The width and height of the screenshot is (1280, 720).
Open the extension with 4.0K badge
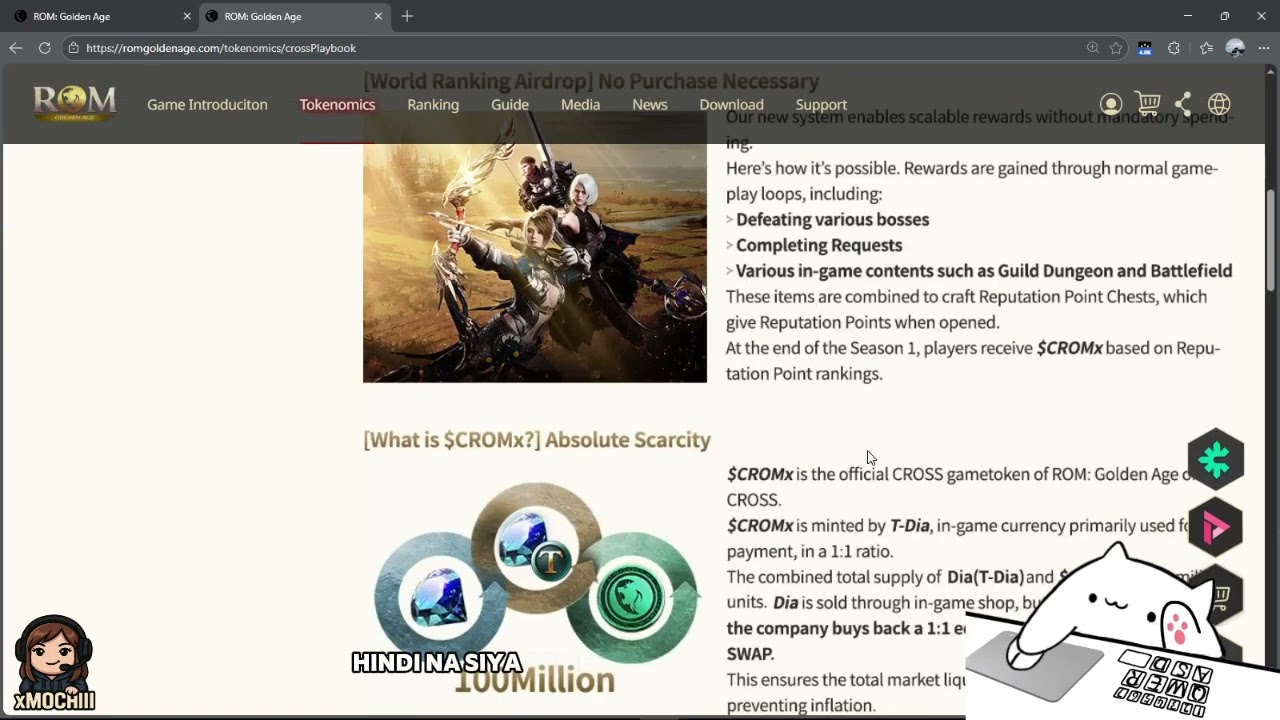point(1145,48)
